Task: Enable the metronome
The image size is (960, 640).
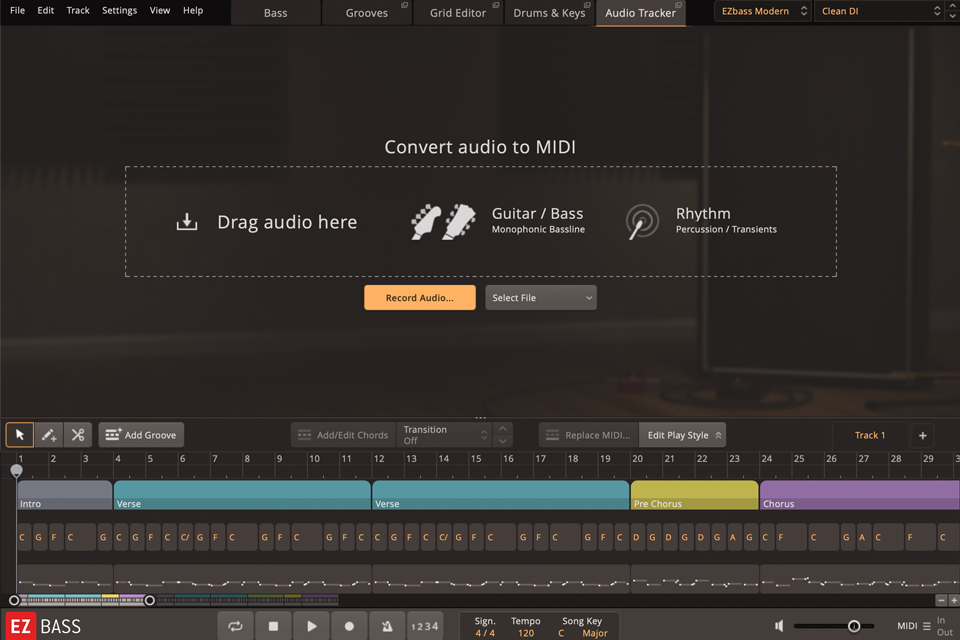Action: (387, 625)
